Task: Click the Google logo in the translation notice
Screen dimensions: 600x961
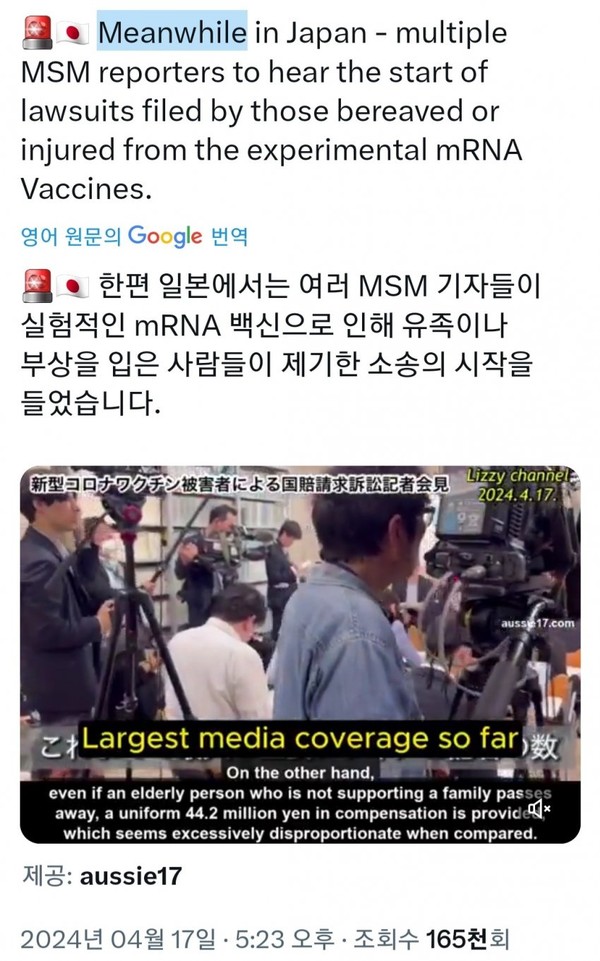Action: pyautogui.click(x=165, y=236)
